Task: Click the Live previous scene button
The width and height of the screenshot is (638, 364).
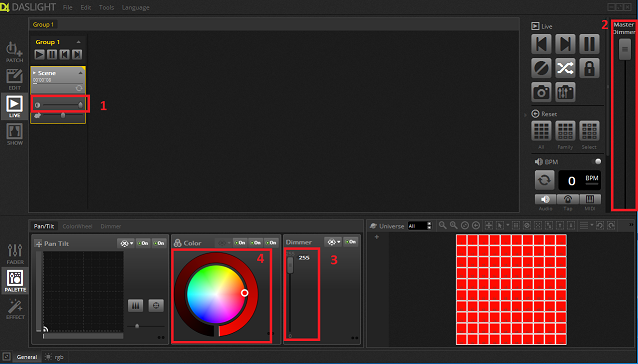Action: [x=541, y=44]
